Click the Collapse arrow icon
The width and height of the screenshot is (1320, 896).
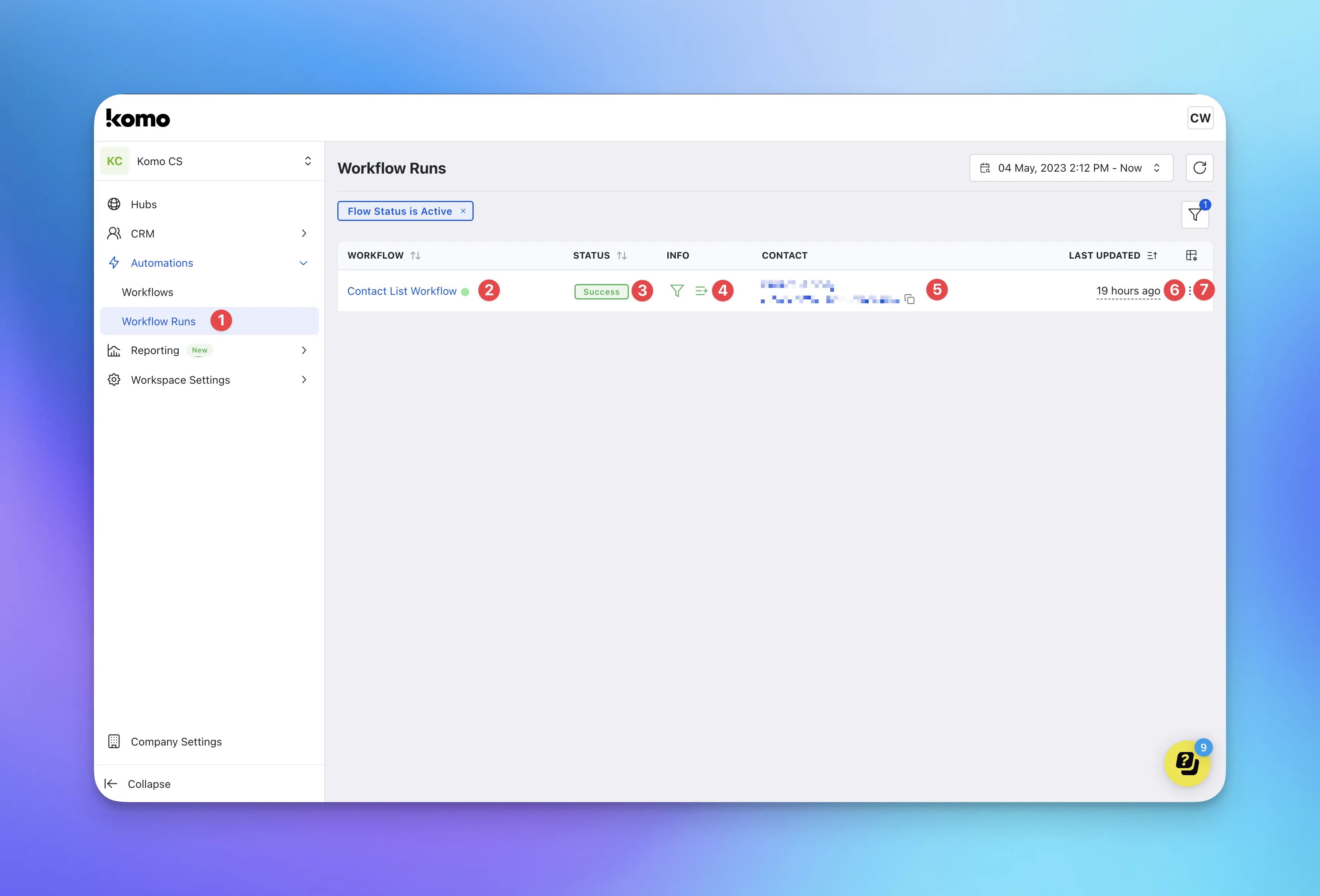(111, 784)
